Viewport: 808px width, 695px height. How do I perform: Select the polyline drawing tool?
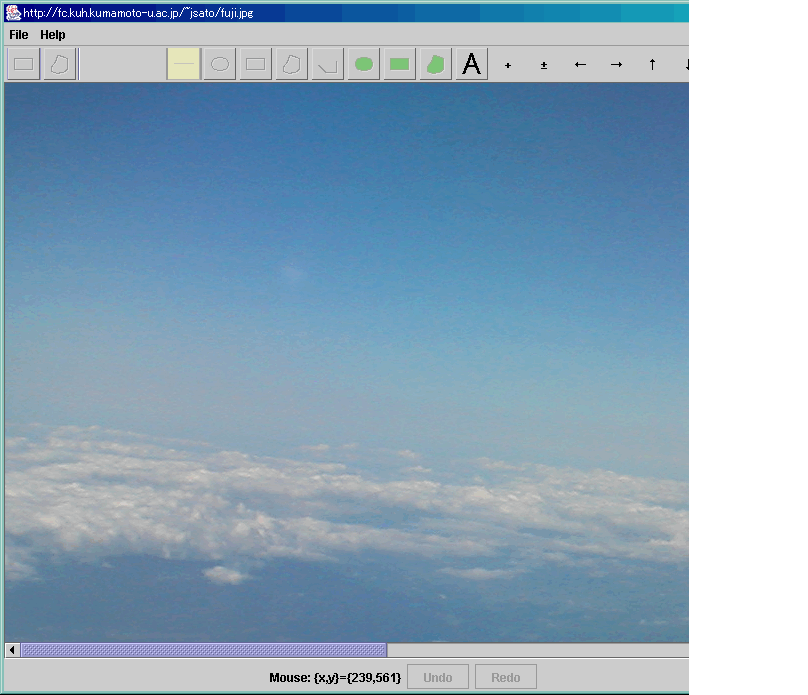tap(328, 64)
